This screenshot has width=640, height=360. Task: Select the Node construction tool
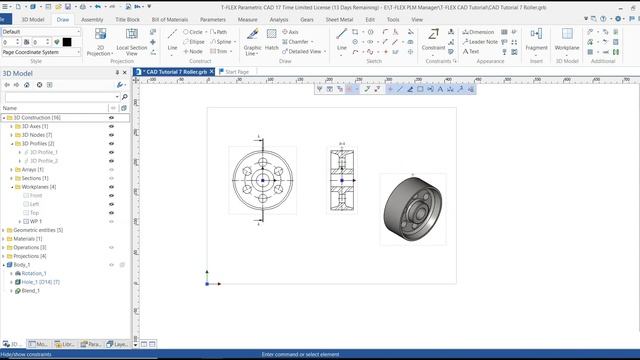point(193,51)
